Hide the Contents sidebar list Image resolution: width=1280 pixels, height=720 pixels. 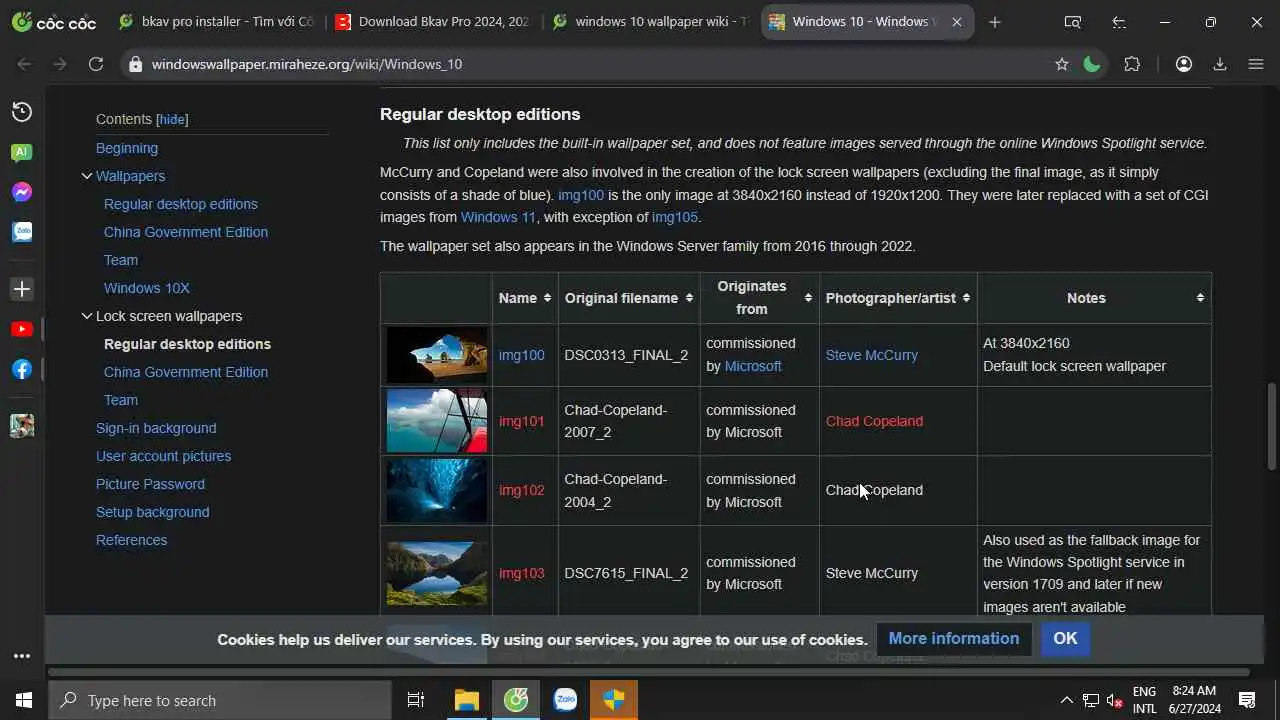172,119
